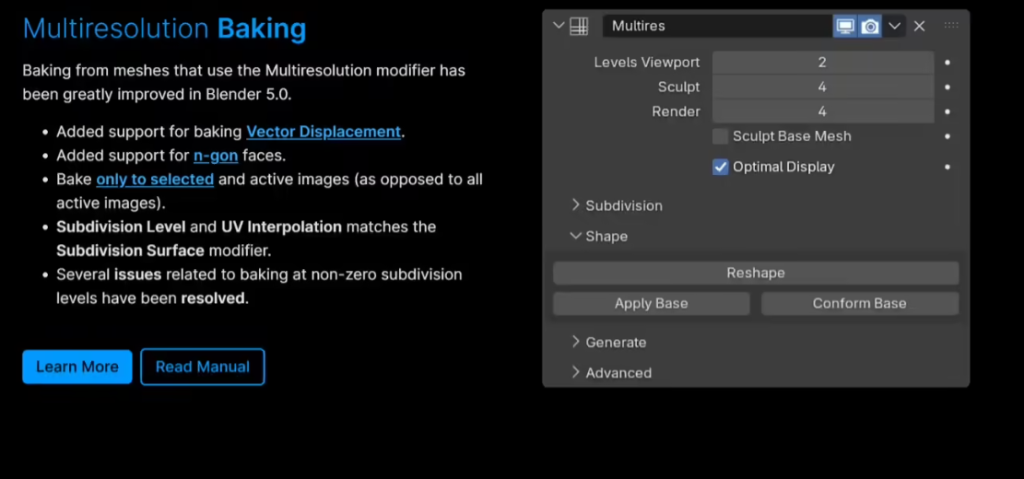Open the n-gon link
Image resolution: width=1024 pixels, height=479 pixels.
(216, 156)
